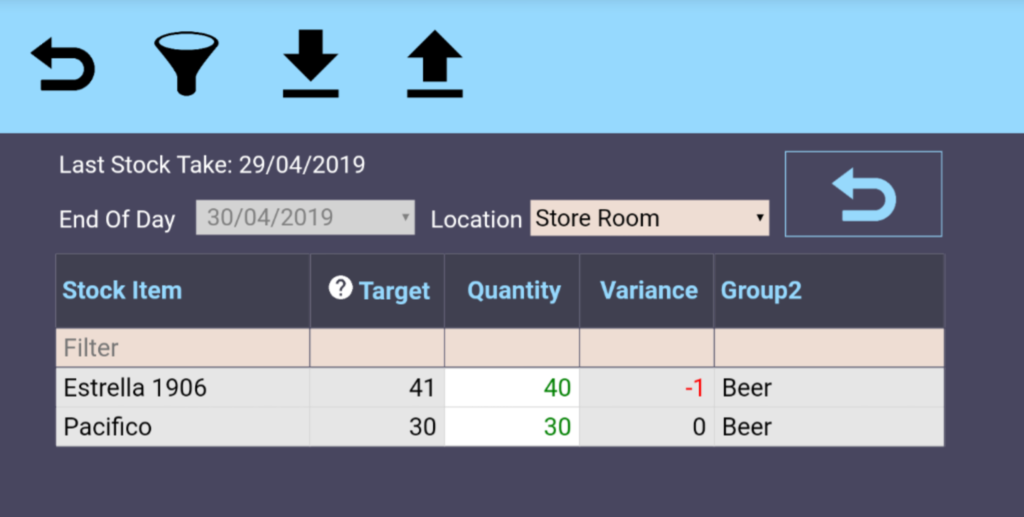Select the Pacifico row name
Viewport: 1024px width, 517px height.
[x=108, y=427]
